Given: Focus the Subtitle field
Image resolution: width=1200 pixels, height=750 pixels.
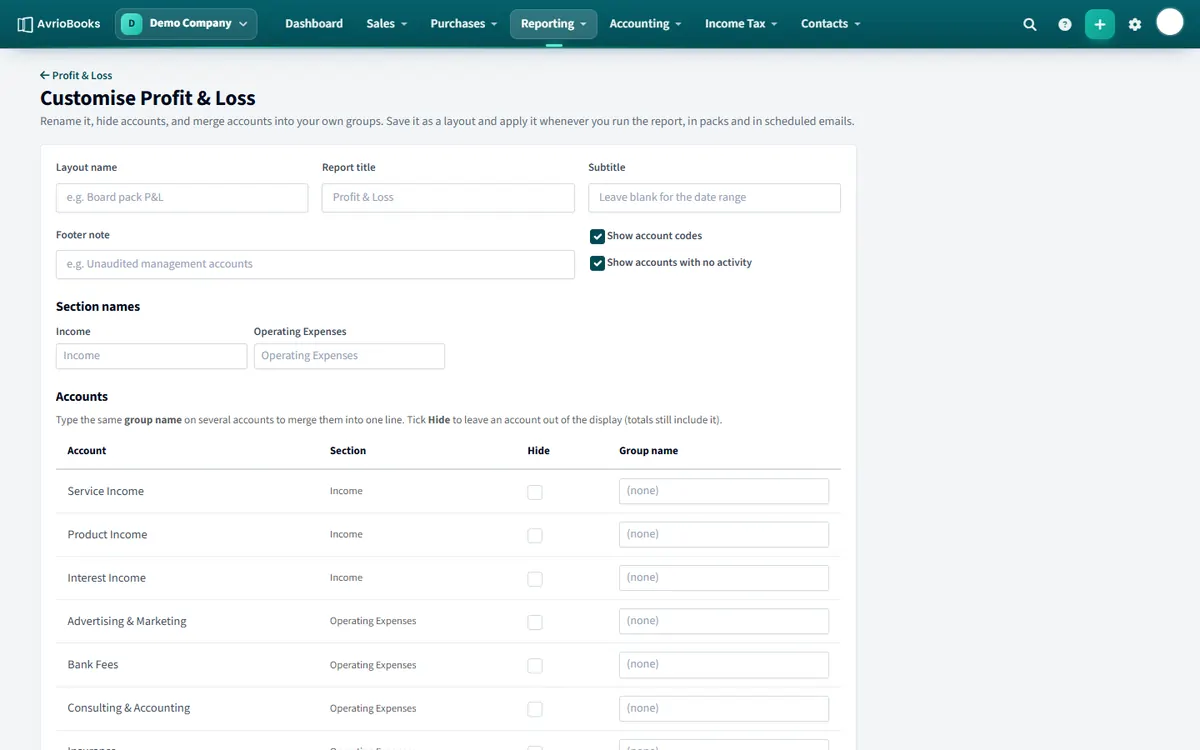Looking at the screenshot, I should click(714, 198).
